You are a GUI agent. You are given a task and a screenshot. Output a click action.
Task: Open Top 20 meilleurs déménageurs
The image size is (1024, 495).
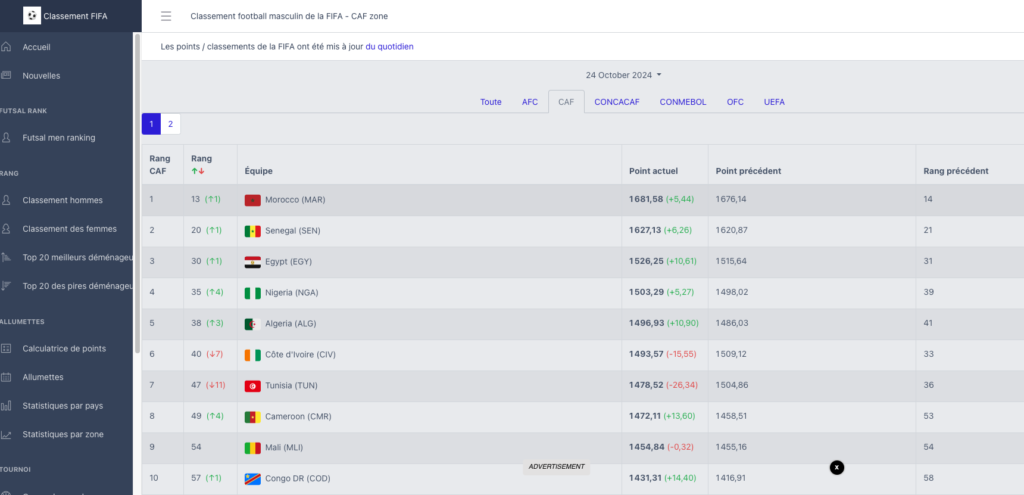[x=77, y=257]
